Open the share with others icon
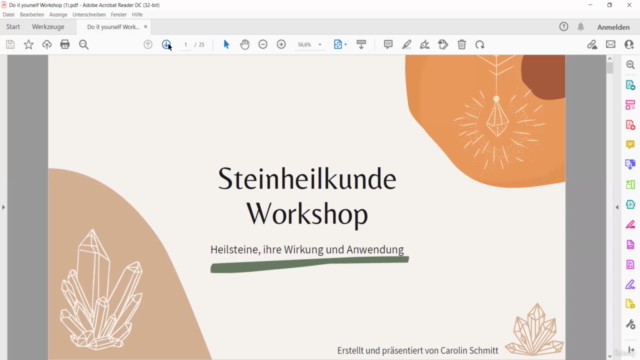640x360 pixels. (x=629, y=44)
